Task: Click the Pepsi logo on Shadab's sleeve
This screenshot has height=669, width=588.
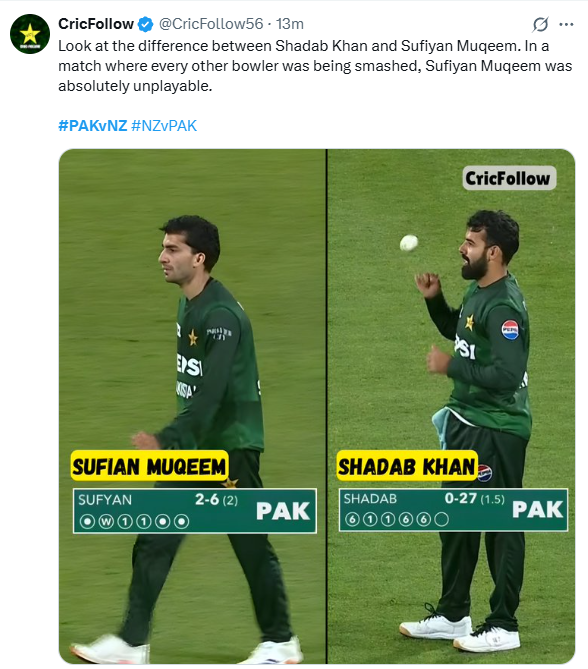Action: [510, 329]
